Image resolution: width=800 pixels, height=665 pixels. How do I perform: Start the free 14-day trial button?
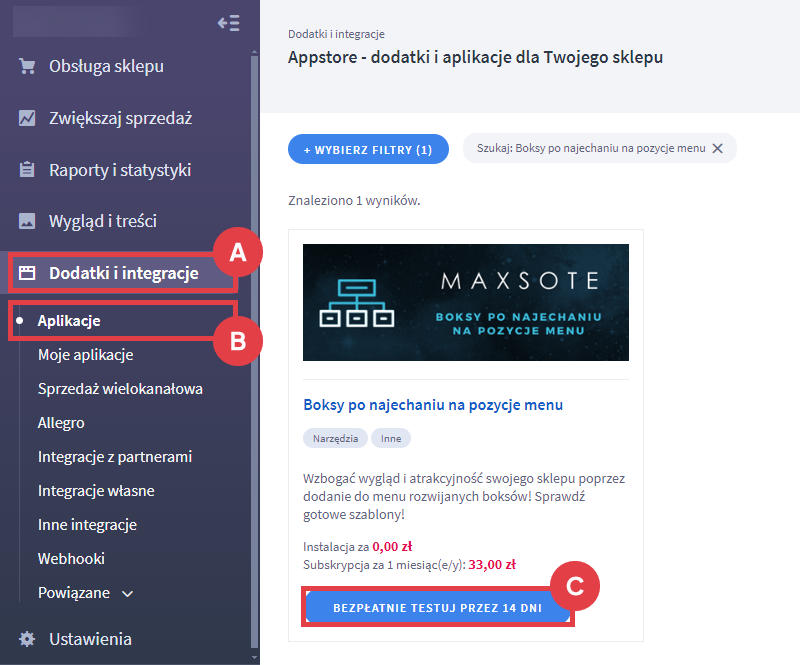coord(438,608)
